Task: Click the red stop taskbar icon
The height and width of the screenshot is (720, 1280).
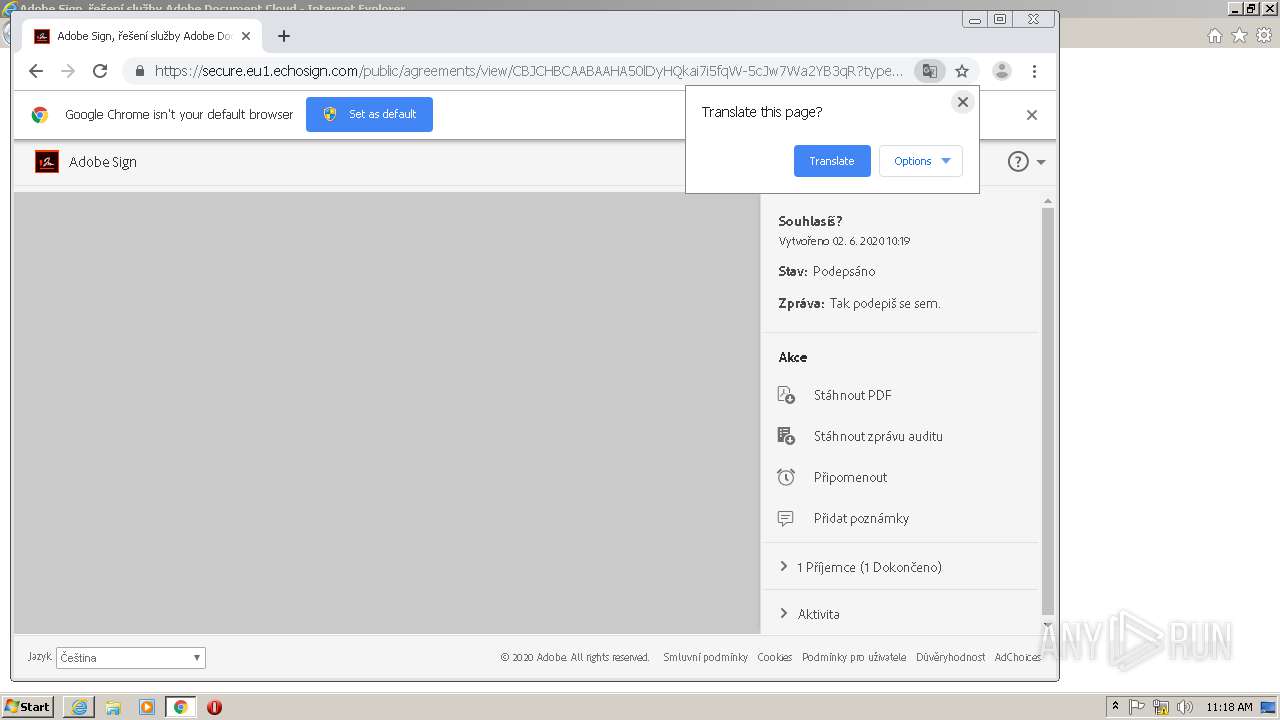Action: [x=214, y=707]
